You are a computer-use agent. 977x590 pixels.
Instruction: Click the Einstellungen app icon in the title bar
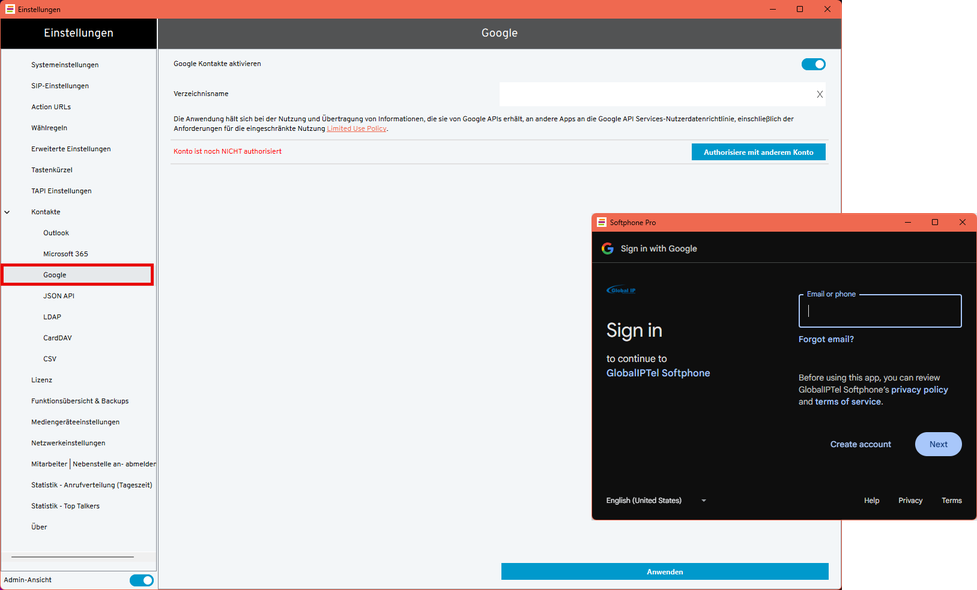(10, 9)
